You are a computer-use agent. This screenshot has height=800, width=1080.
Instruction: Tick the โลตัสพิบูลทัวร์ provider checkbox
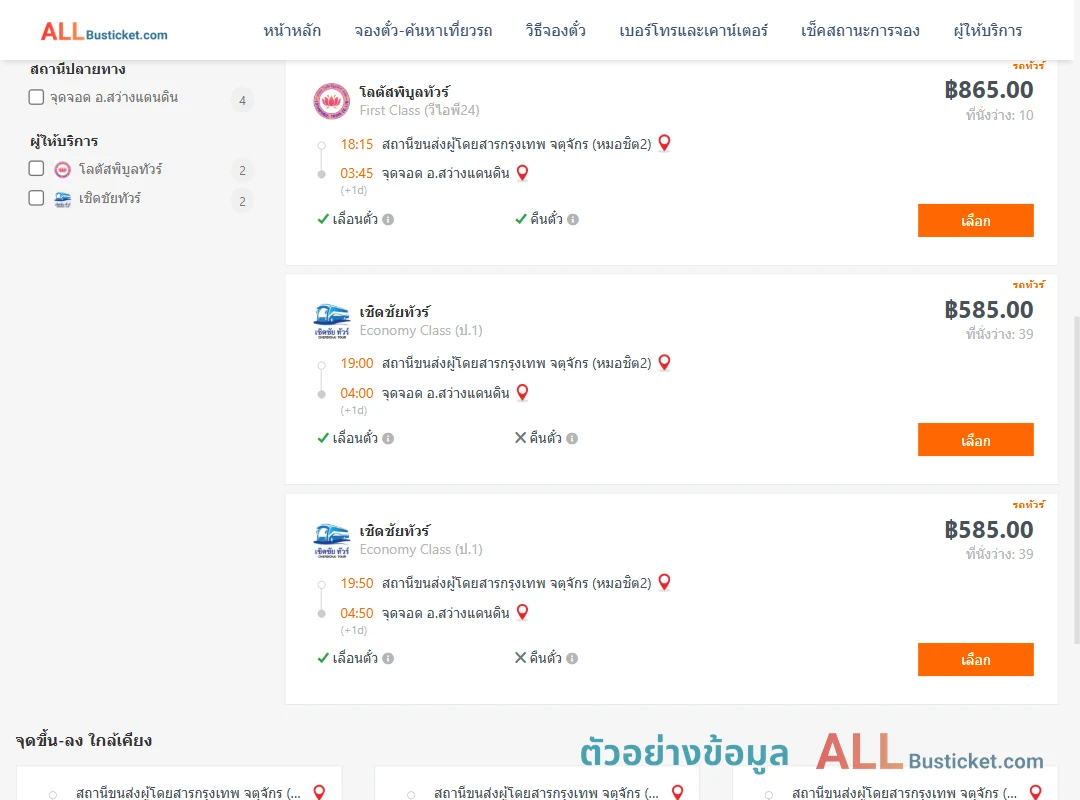pyautogui.click(x=36, y=168)
